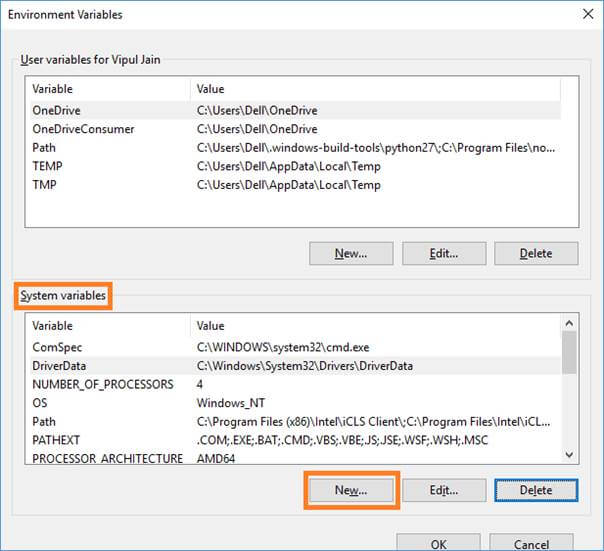Screen dimensions: 604x551
Task: Select PROCESSOR_ARCHITECTURE system variable
Action: point(296,458)
